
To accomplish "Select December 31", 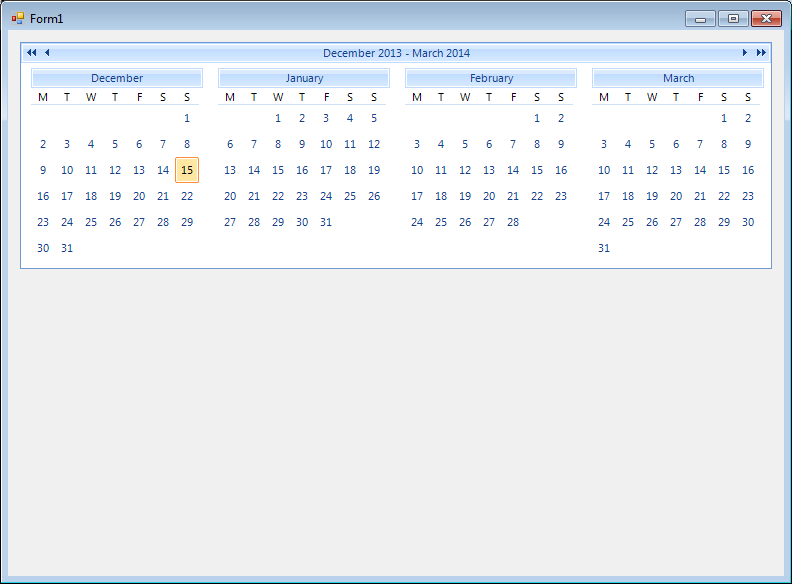I will click(x=67, y=248).
